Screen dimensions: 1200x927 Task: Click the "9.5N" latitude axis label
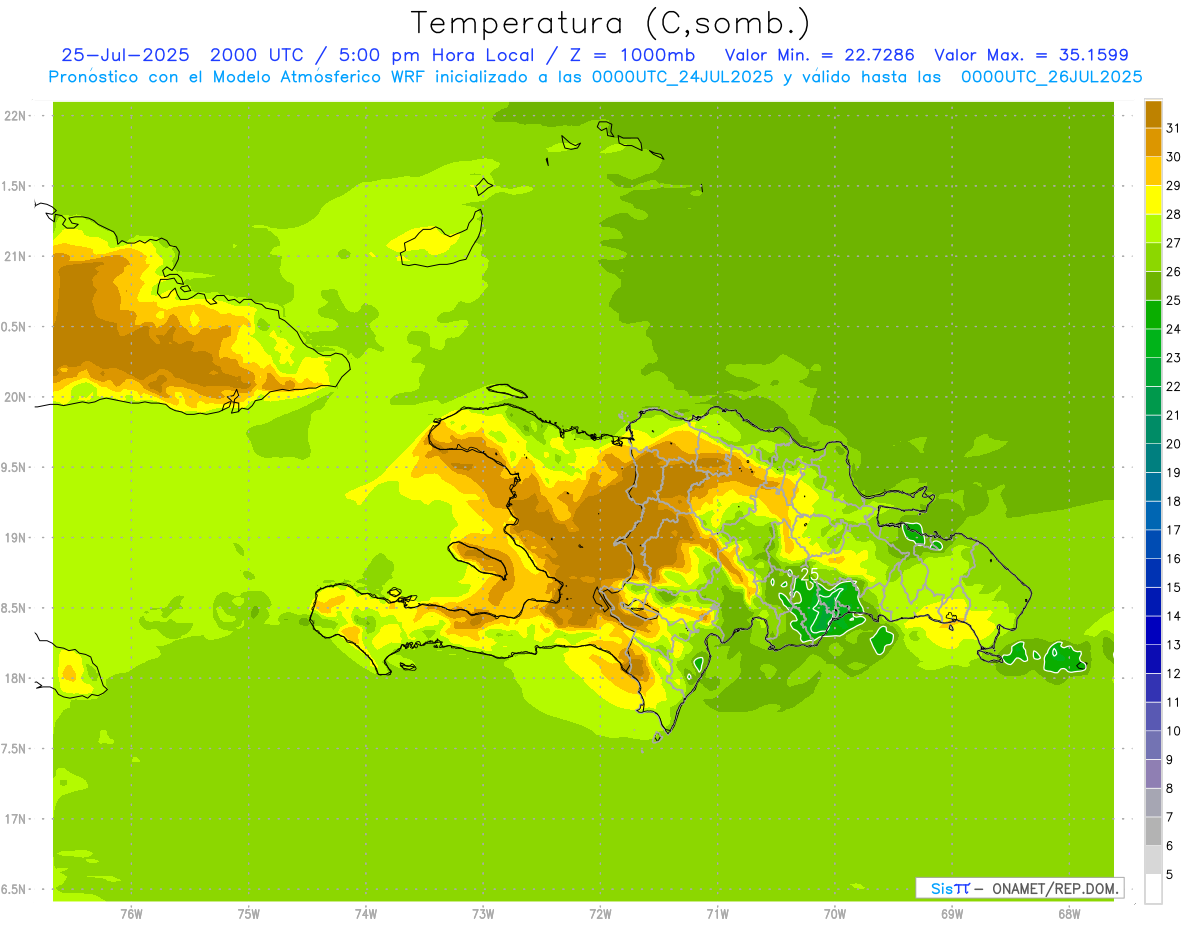[15, 467]
